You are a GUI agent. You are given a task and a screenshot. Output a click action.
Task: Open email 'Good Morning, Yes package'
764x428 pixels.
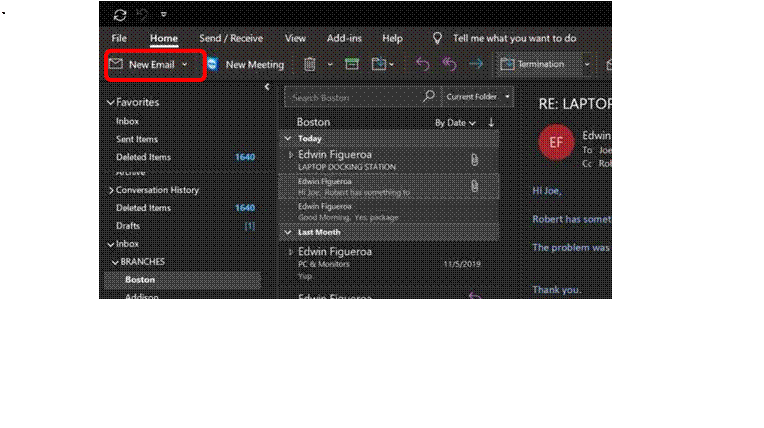(389, 212)
